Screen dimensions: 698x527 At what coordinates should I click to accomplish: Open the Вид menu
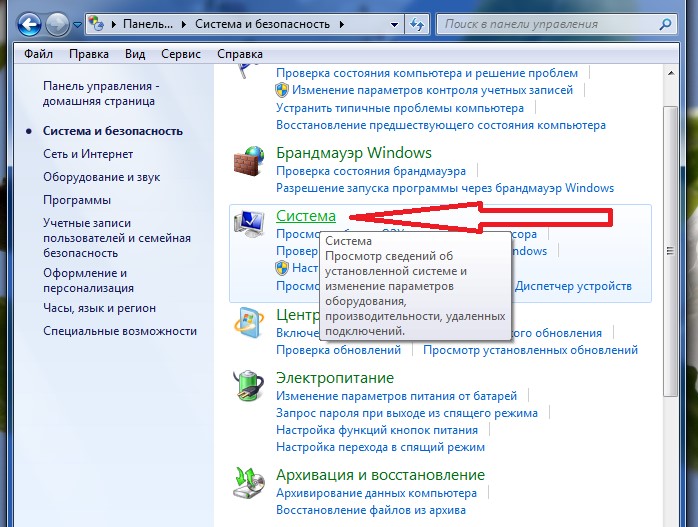(x=135, y=54)
